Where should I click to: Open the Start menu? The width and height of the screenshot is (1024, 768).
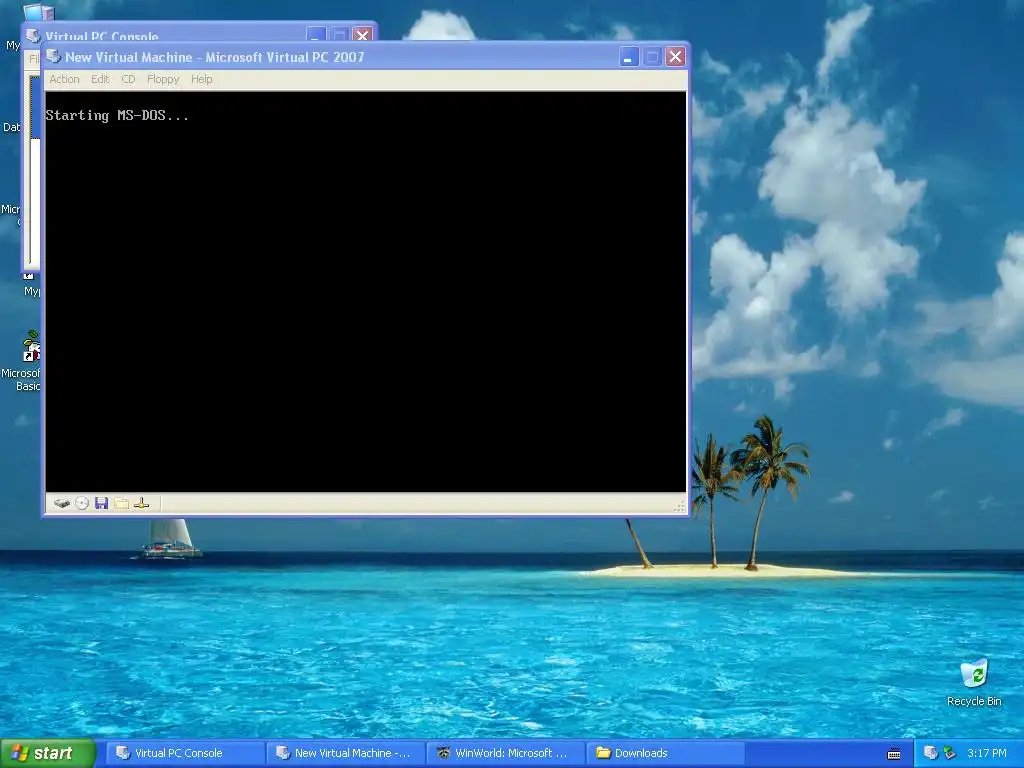pos(48,753)
